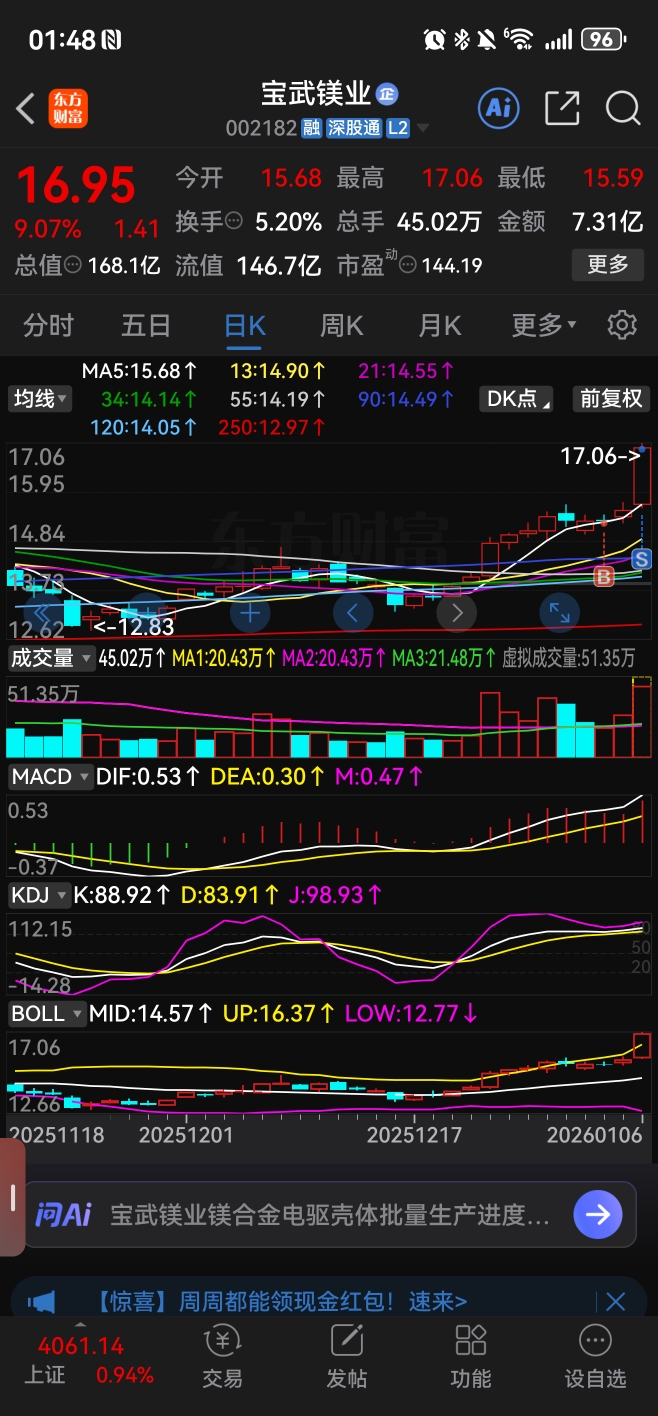Toggle the 前复权 adjustment button
Image resolution: width=658 pixels, height=1416 pixels.
click(611, 399)
